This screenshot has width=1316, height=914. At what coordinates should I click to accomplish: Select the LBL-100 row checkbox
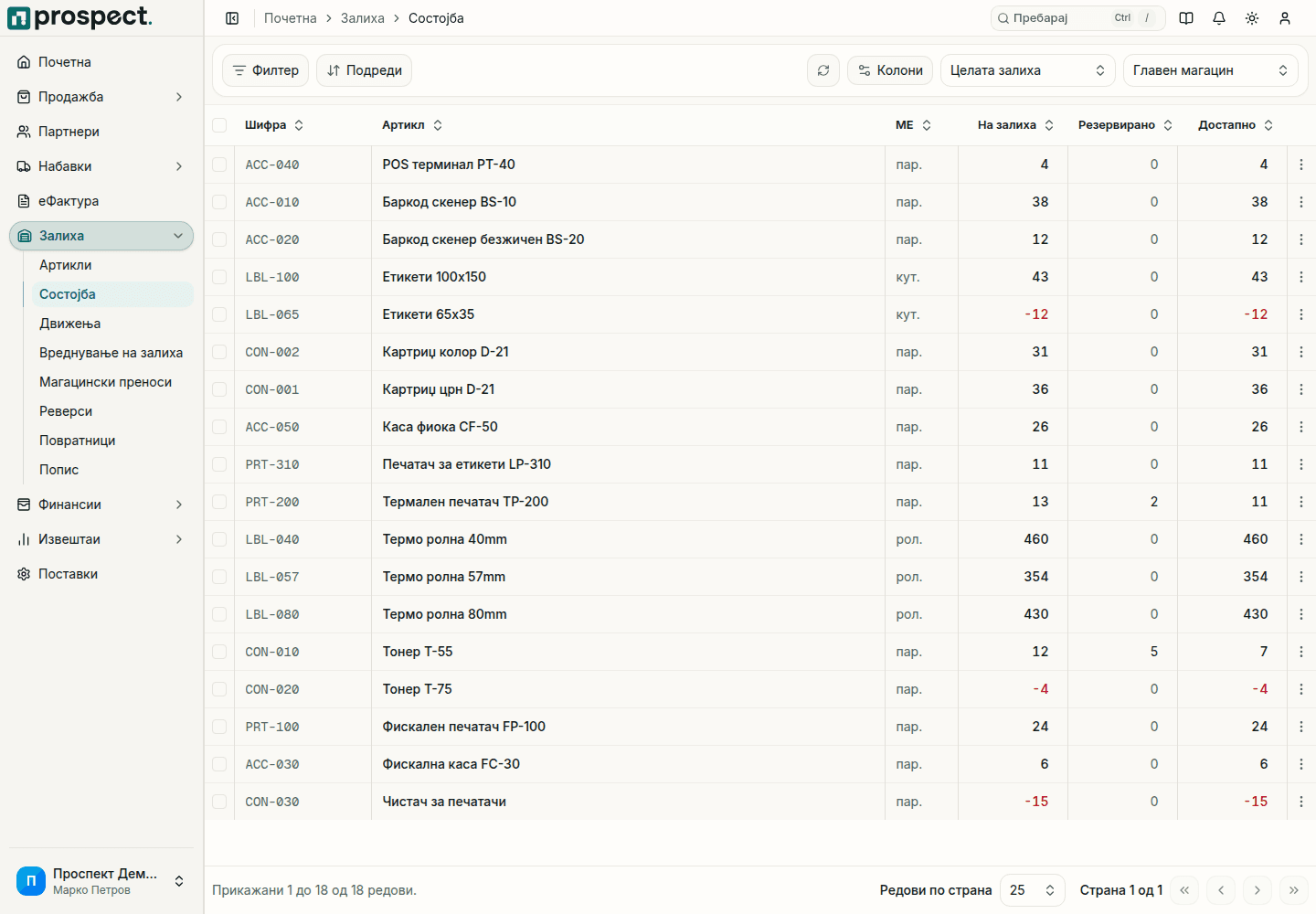(x=219, y=277)
